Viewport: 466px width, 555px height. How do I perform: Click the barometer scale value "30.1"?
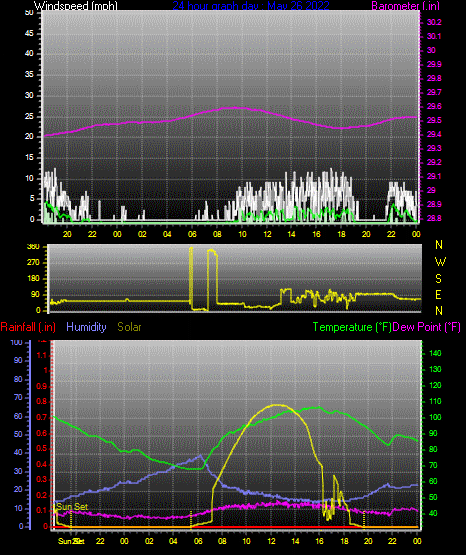tap(434, 36)
